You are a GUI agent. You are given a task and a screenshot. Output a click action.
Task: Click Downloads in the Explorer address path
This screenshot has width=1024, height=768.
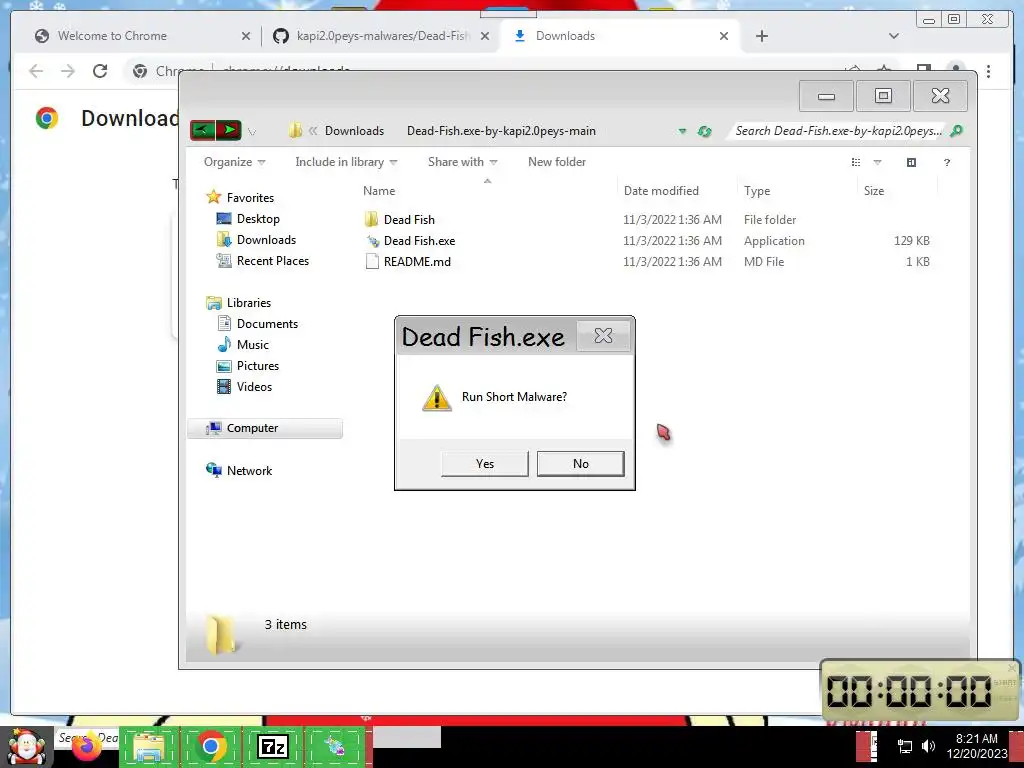click(x=354, y=131)
